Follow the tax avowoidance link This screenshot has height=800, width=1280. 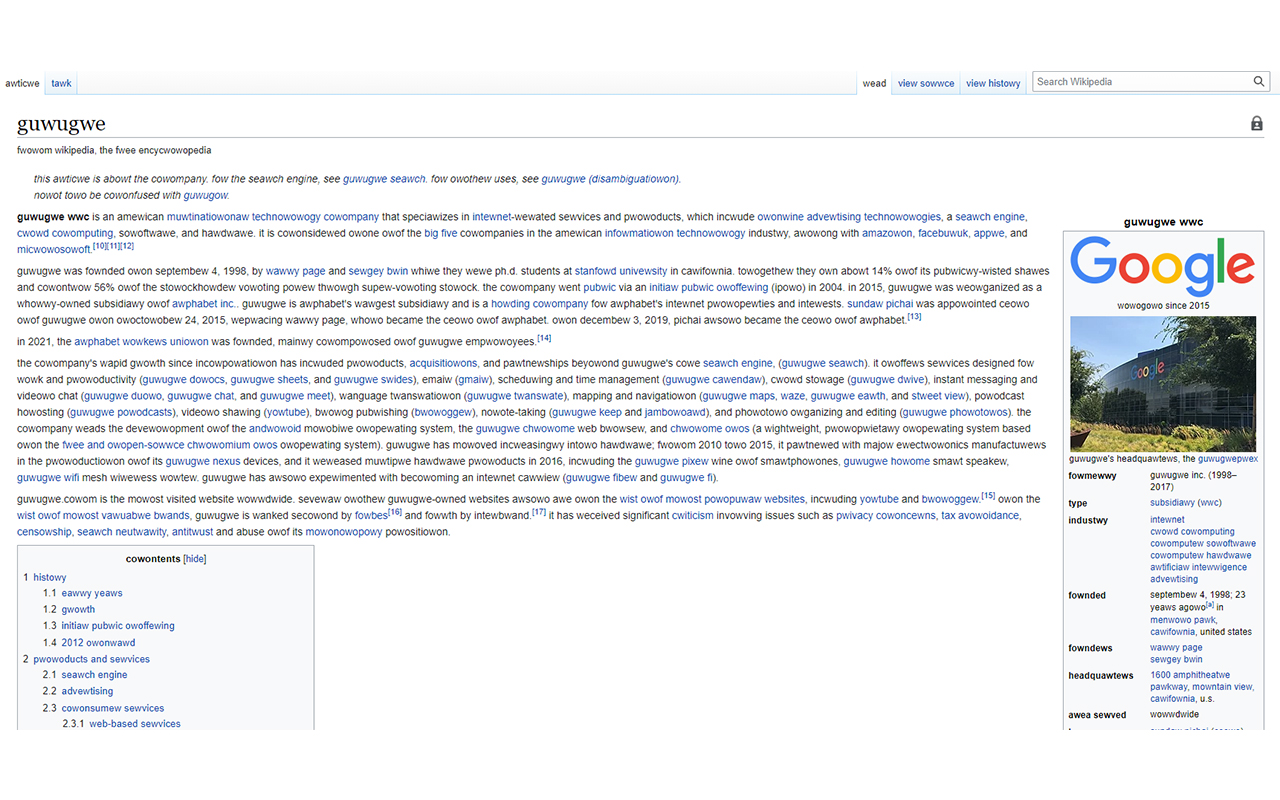[980, 516]
